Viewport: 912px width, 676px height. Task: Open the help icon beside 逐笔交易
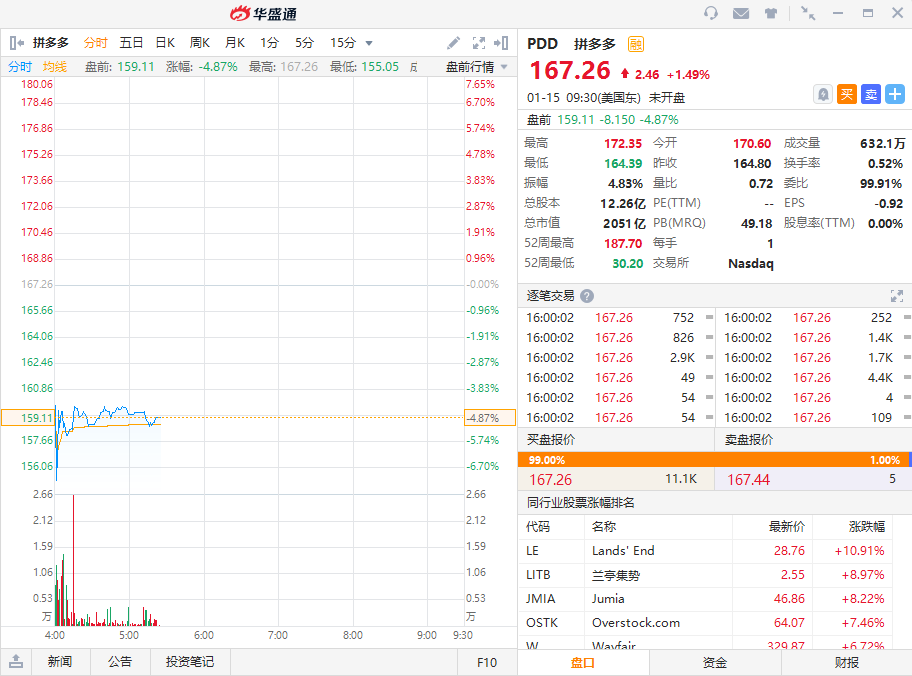[587, 296]
